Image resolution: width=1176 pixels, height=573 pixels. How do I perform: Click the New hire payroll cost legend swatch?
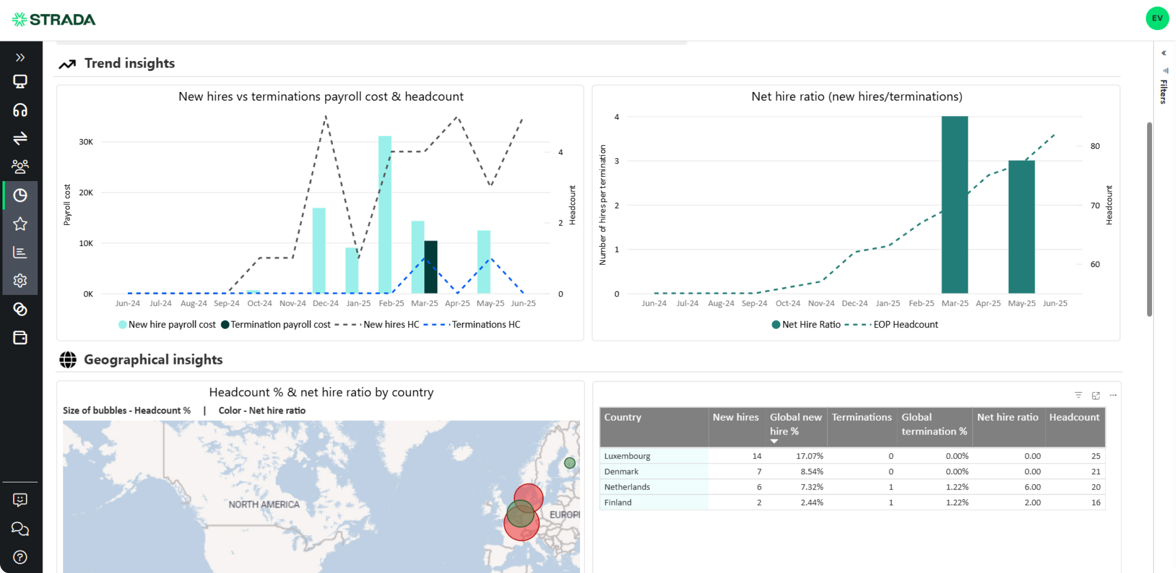coord(123,324)
